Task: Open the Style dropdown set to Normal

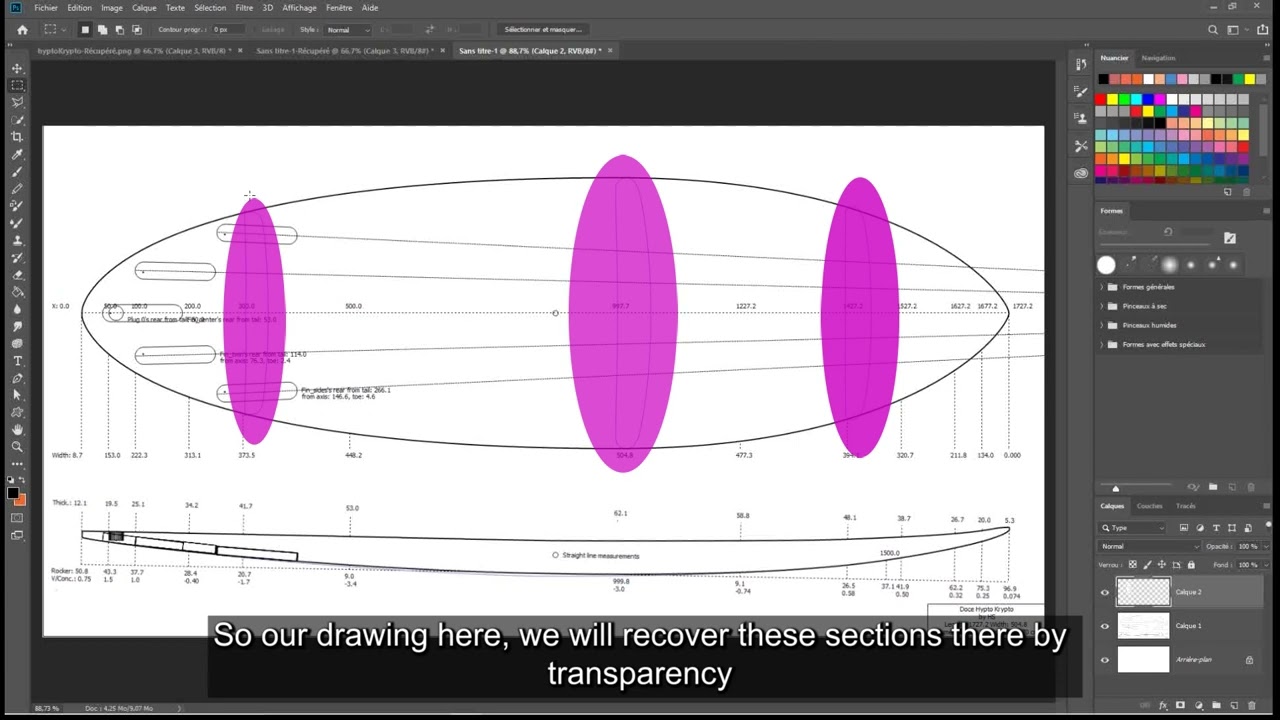Action: tap(348, 30)
